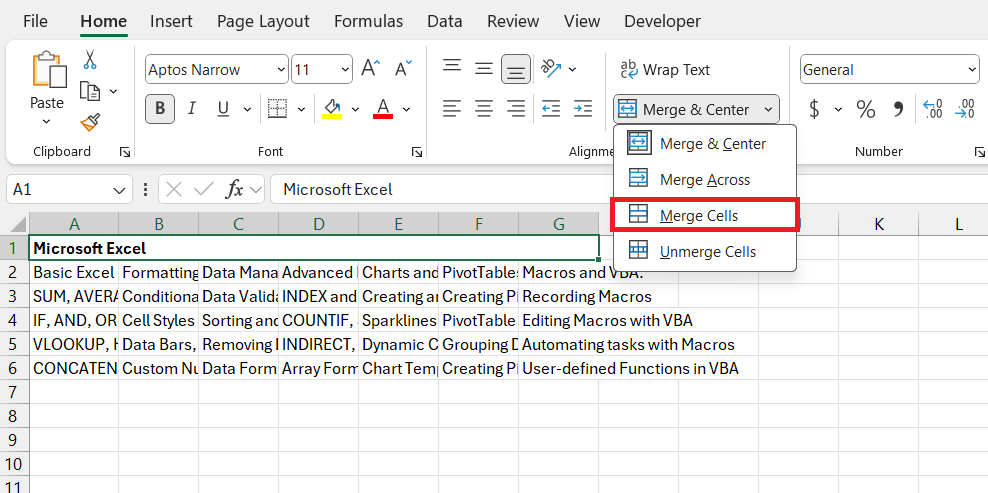The height and width of the screenshot is (493, 988).
Task: Apply red Font Color letter A
Action: [383, 109]
